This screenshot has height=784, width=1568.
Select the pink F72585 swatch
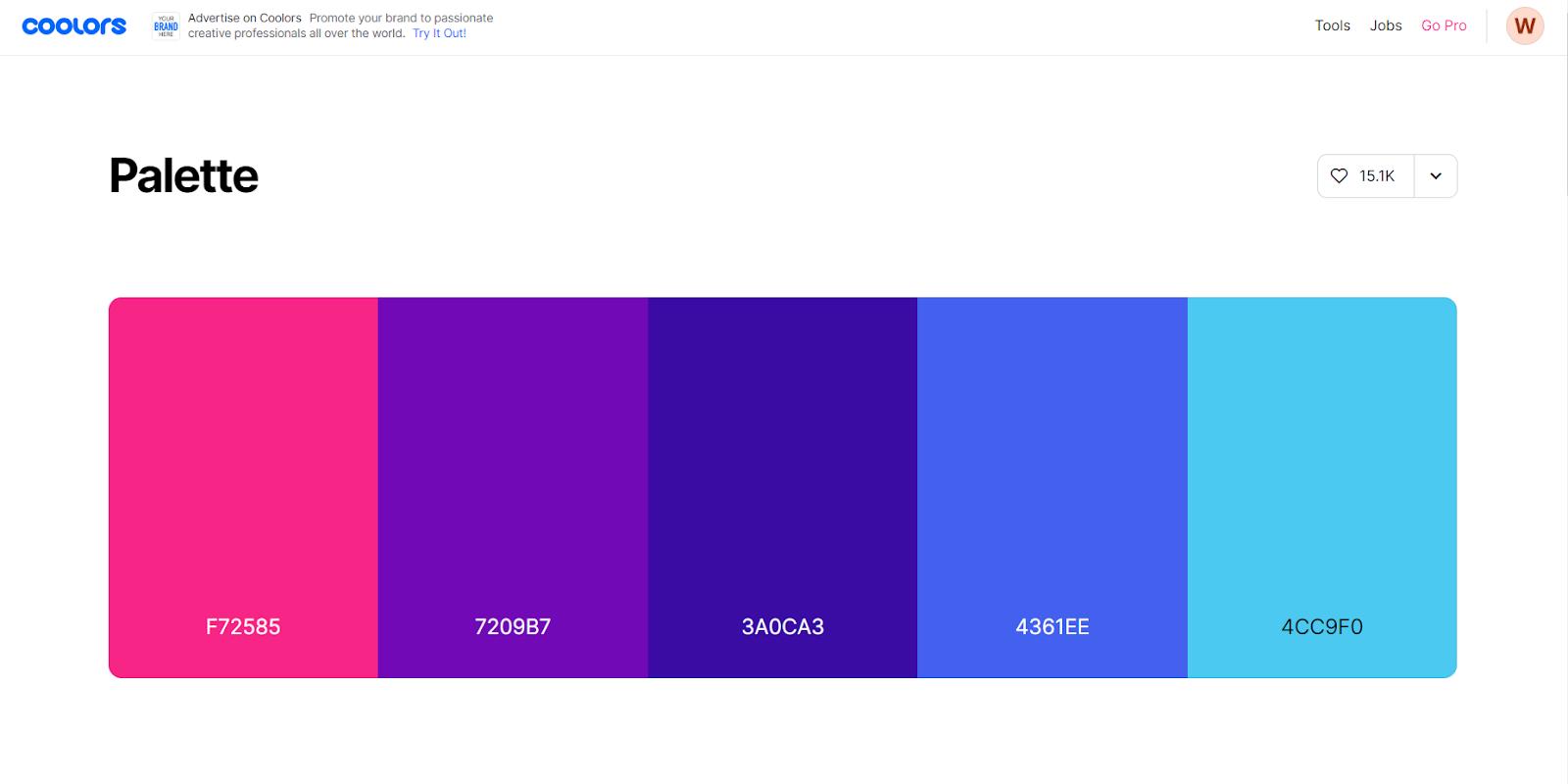click(243, 487)
